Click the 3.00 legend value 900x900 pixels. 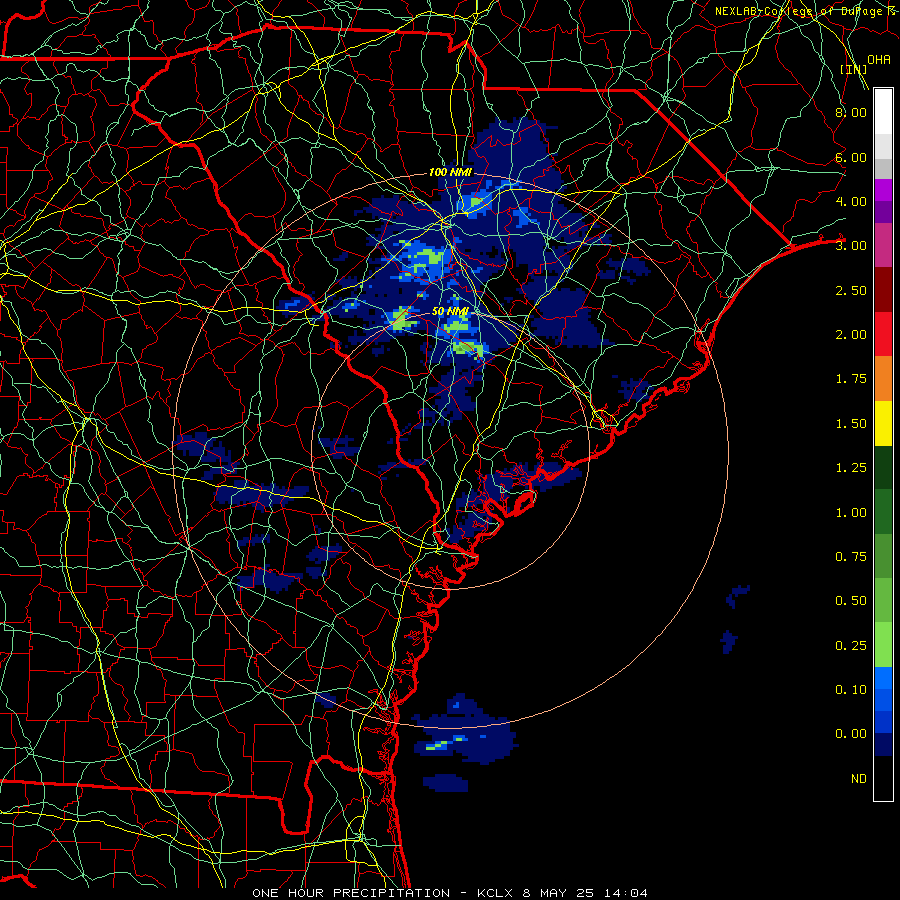tap(851, 246)
